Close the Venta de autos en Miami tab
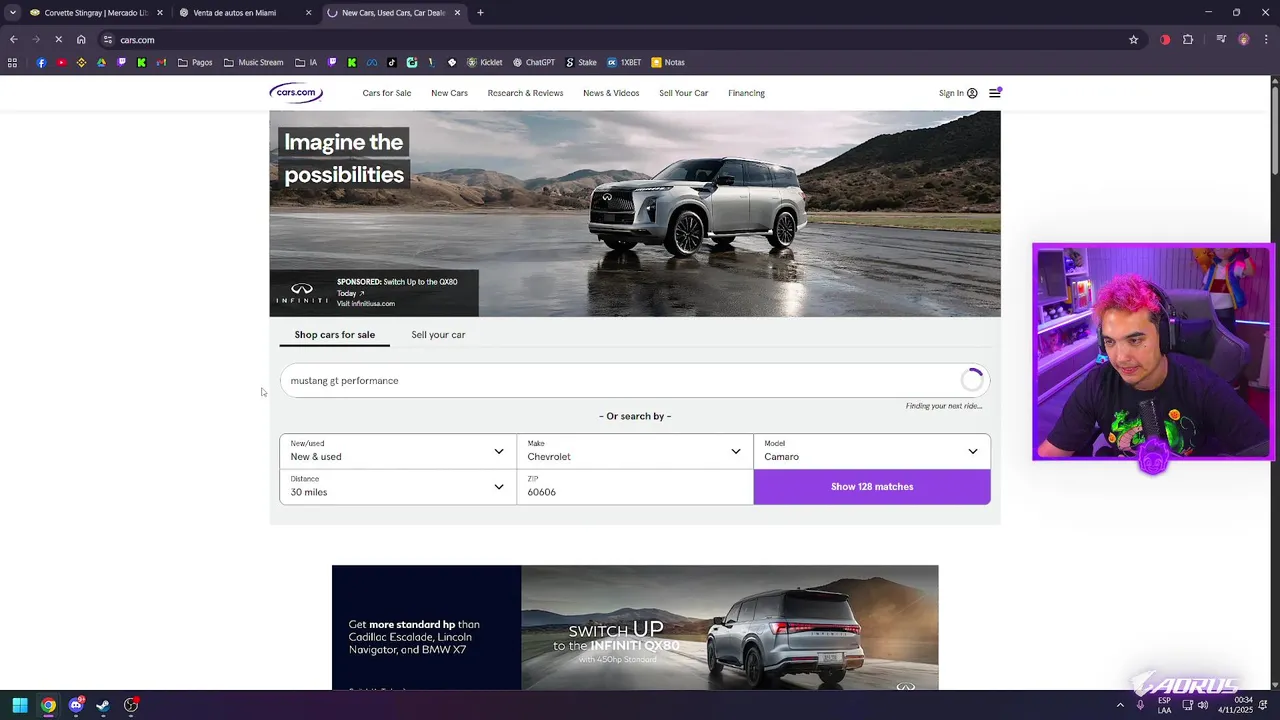Image resolution: width=1280 pixels, height=720 pixels. pos(309,13)
